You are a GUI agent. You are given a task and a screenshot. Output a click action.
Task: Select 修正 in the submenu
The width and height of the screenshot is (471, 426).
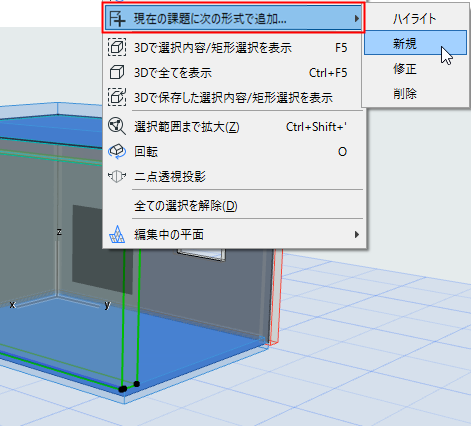point(415,69)
